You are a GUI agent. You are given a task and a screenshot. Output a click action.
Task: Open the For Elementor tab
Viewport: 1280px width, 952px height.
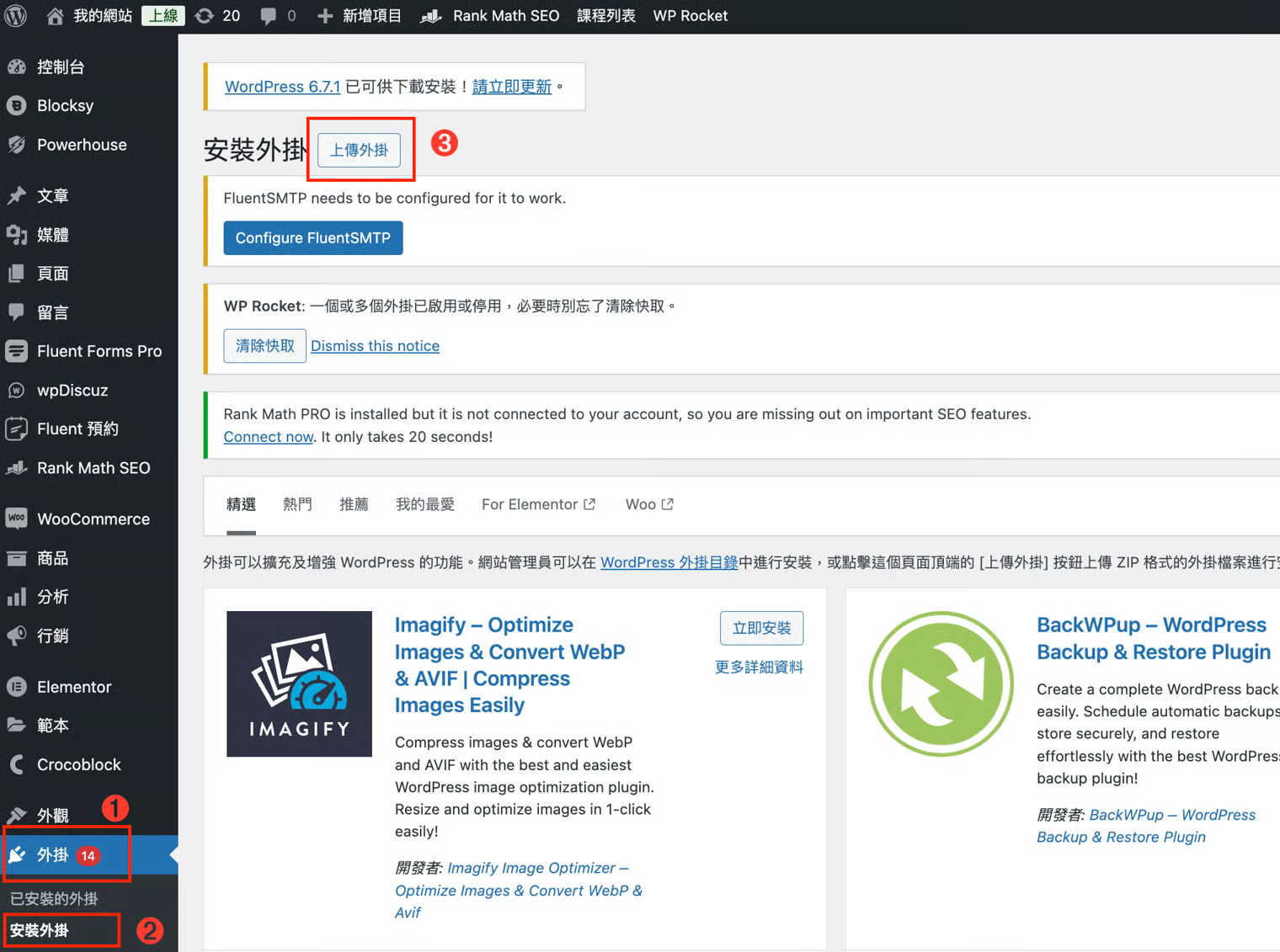pyautogui.click(x=538, y=504)
